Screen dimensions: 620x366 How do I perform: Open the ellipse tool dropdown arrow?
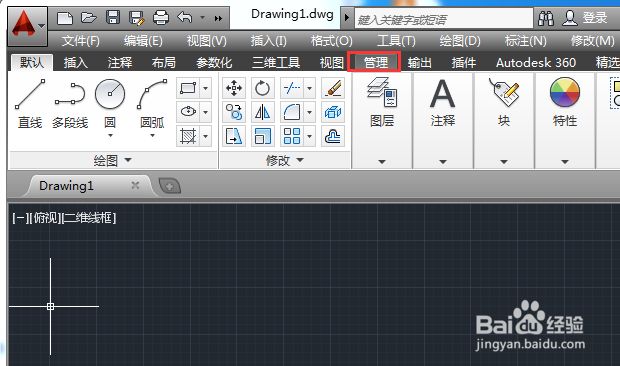[x=206, y=112]
